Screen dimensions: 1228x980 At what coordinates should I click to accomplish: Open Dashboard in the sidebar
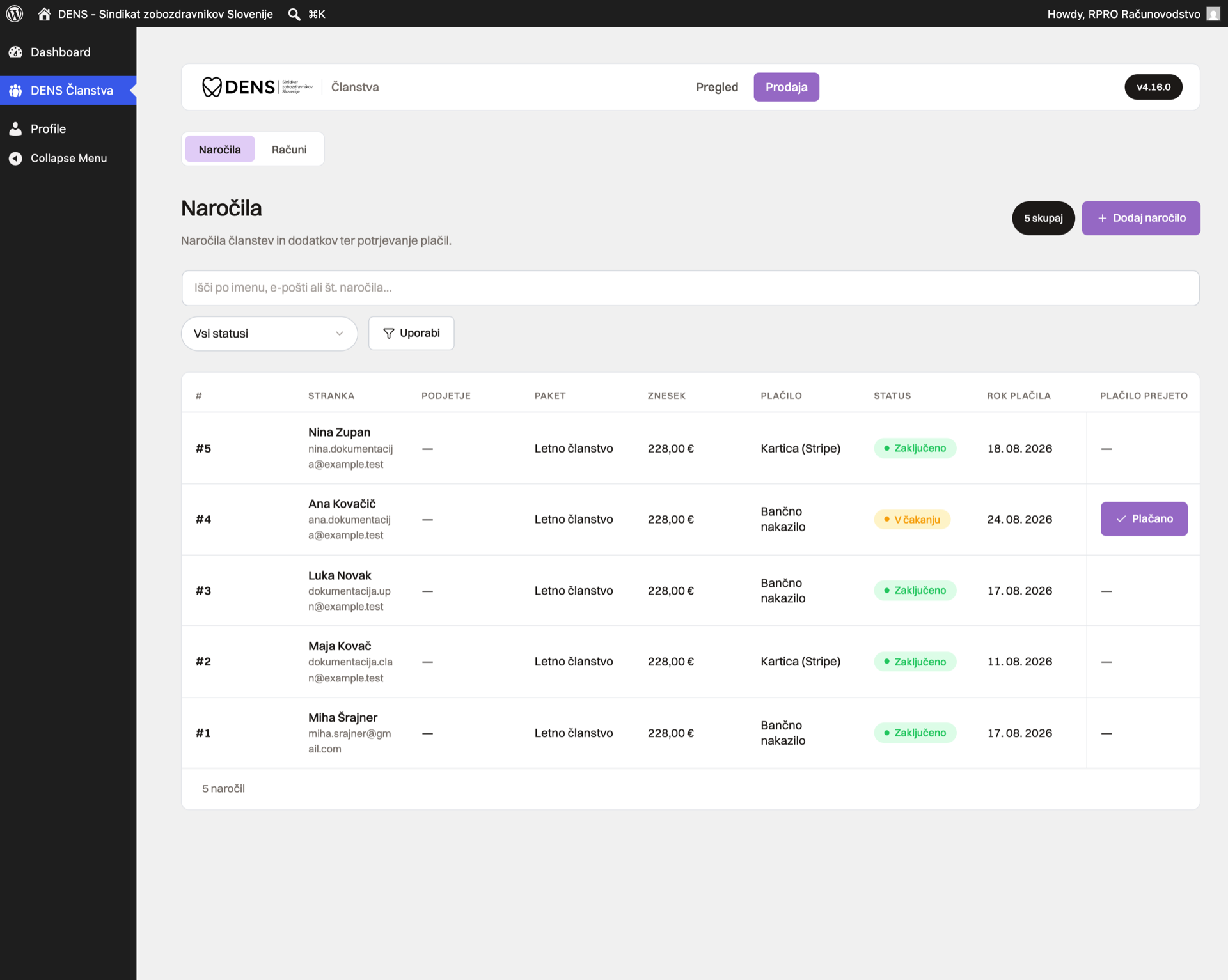pyautogui.click(x=68, y=52)
